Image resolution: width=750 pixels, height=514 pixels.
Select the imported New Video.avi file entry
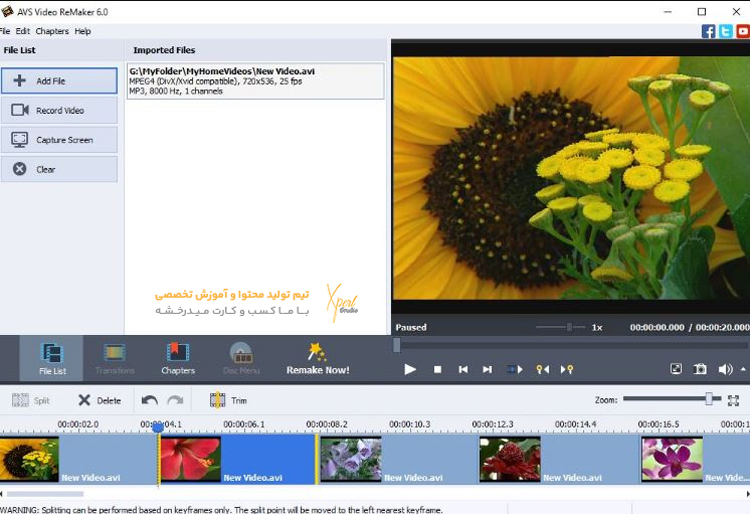coord(255,81)
